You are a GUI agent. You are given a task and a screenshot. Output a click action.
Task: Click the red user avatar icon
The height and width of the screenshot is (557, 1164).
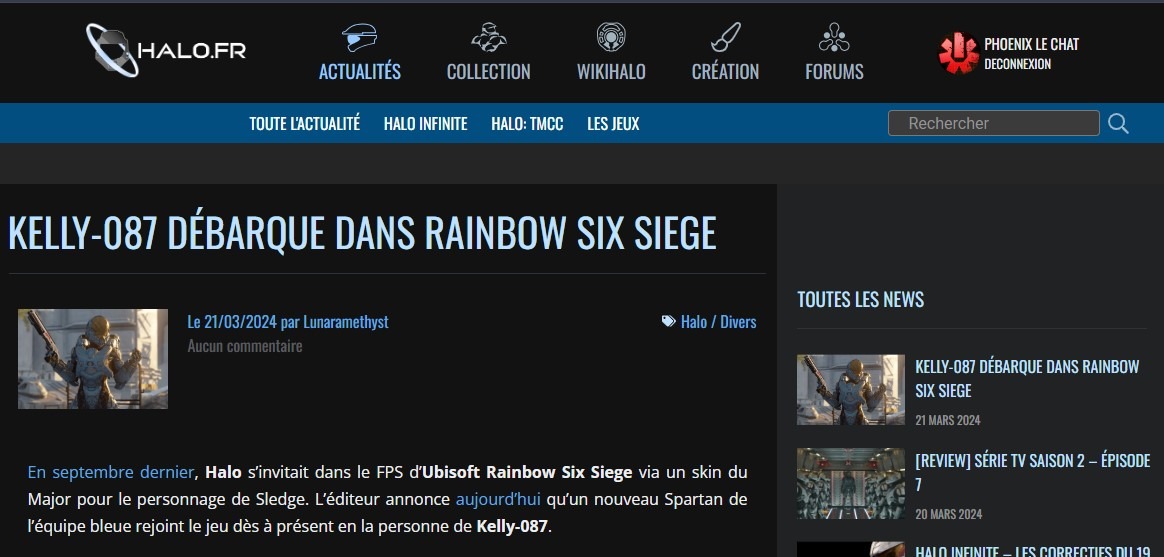958,53
